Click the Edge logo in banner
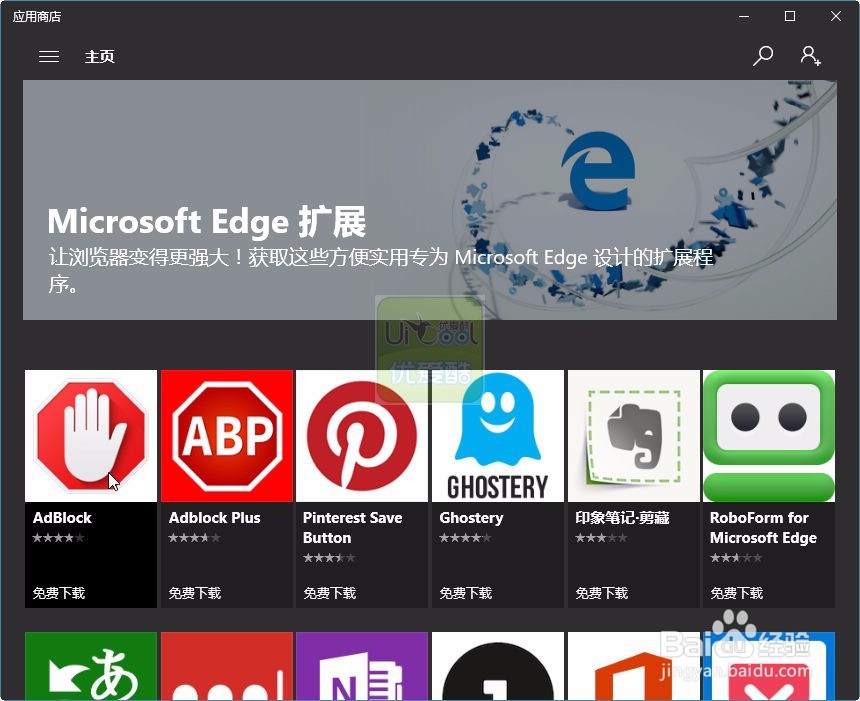860x701 pixels. 598,171
